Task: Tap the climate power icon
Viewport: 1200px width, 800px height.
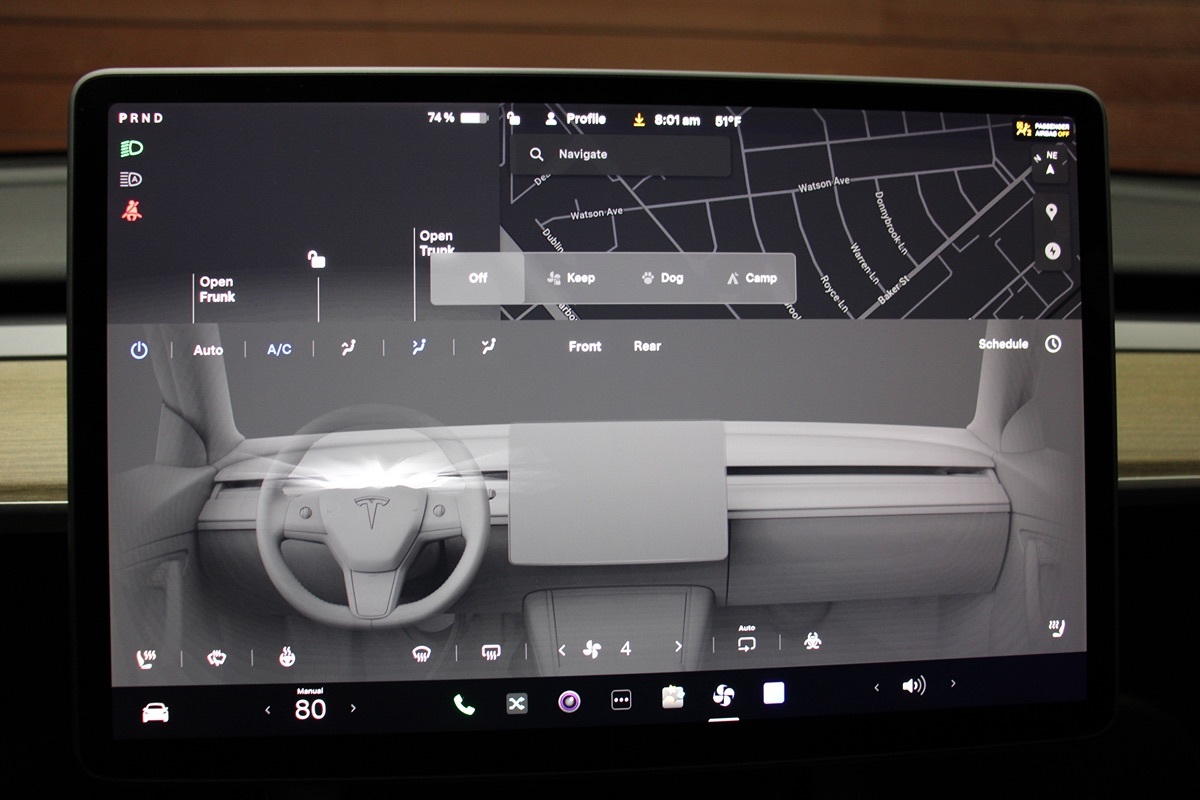Action: (139, 350)
